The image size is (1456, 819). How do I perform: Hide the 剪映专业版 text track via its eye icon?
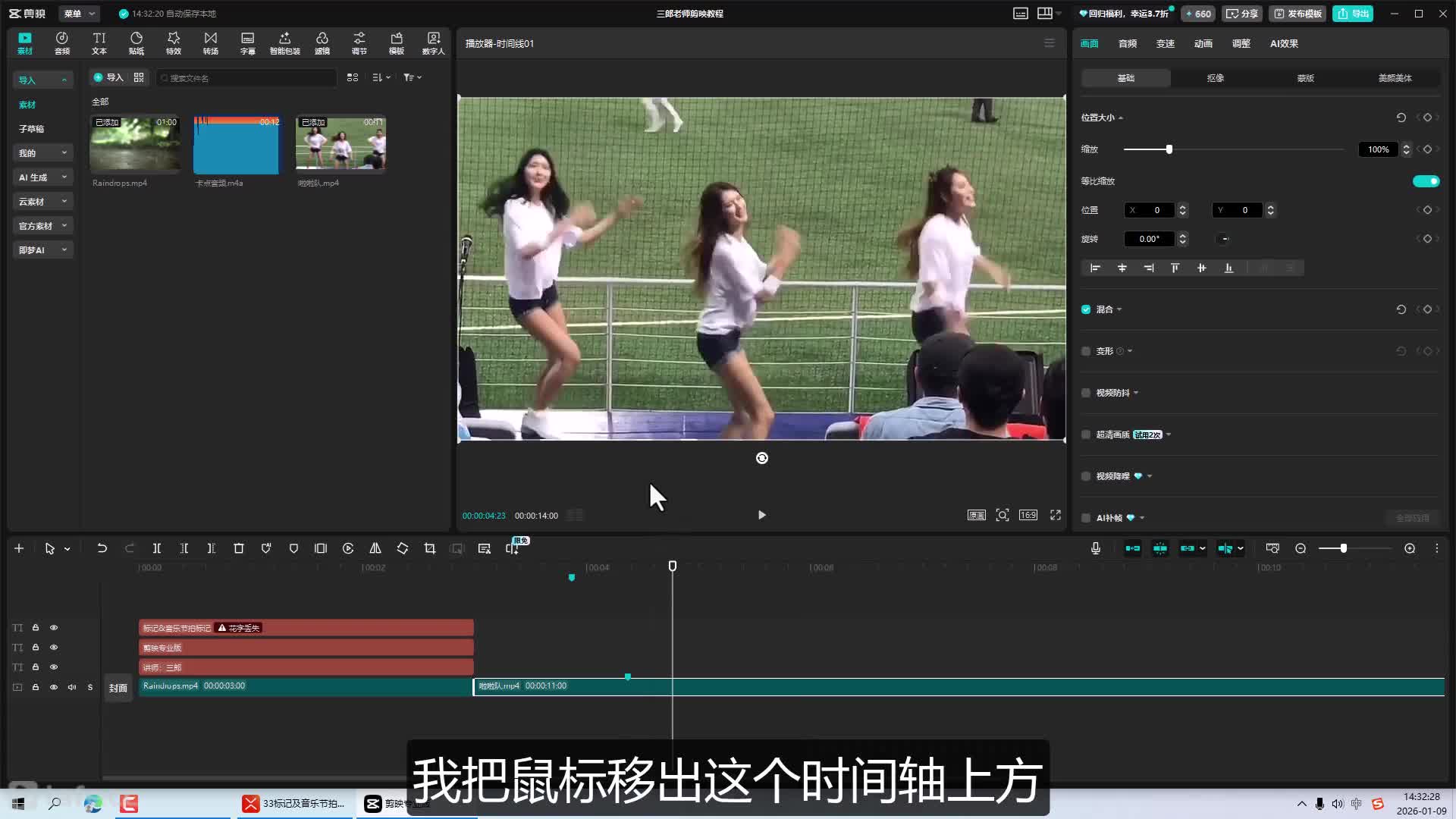coord(54,648)
